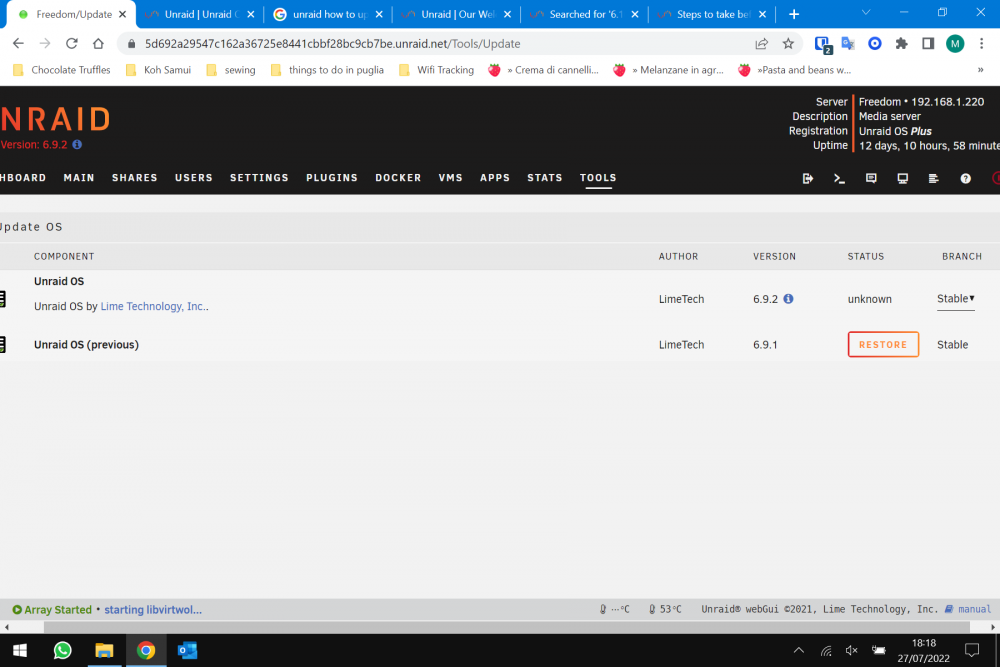Open Outlook from the taskbar
Image resolution: width=1000 pixels, height=667 pixels.
tap(187, 650)
